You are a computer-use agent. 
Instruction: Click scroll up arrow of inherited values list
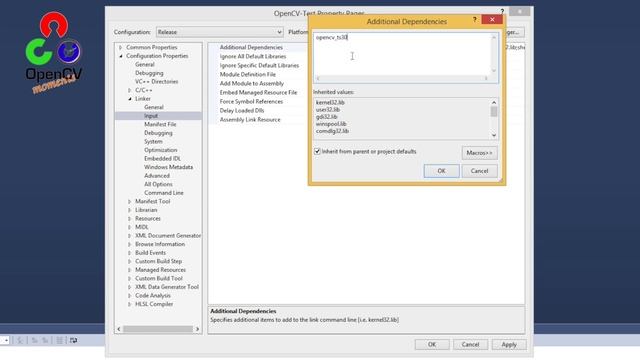(x=494, y=102)
